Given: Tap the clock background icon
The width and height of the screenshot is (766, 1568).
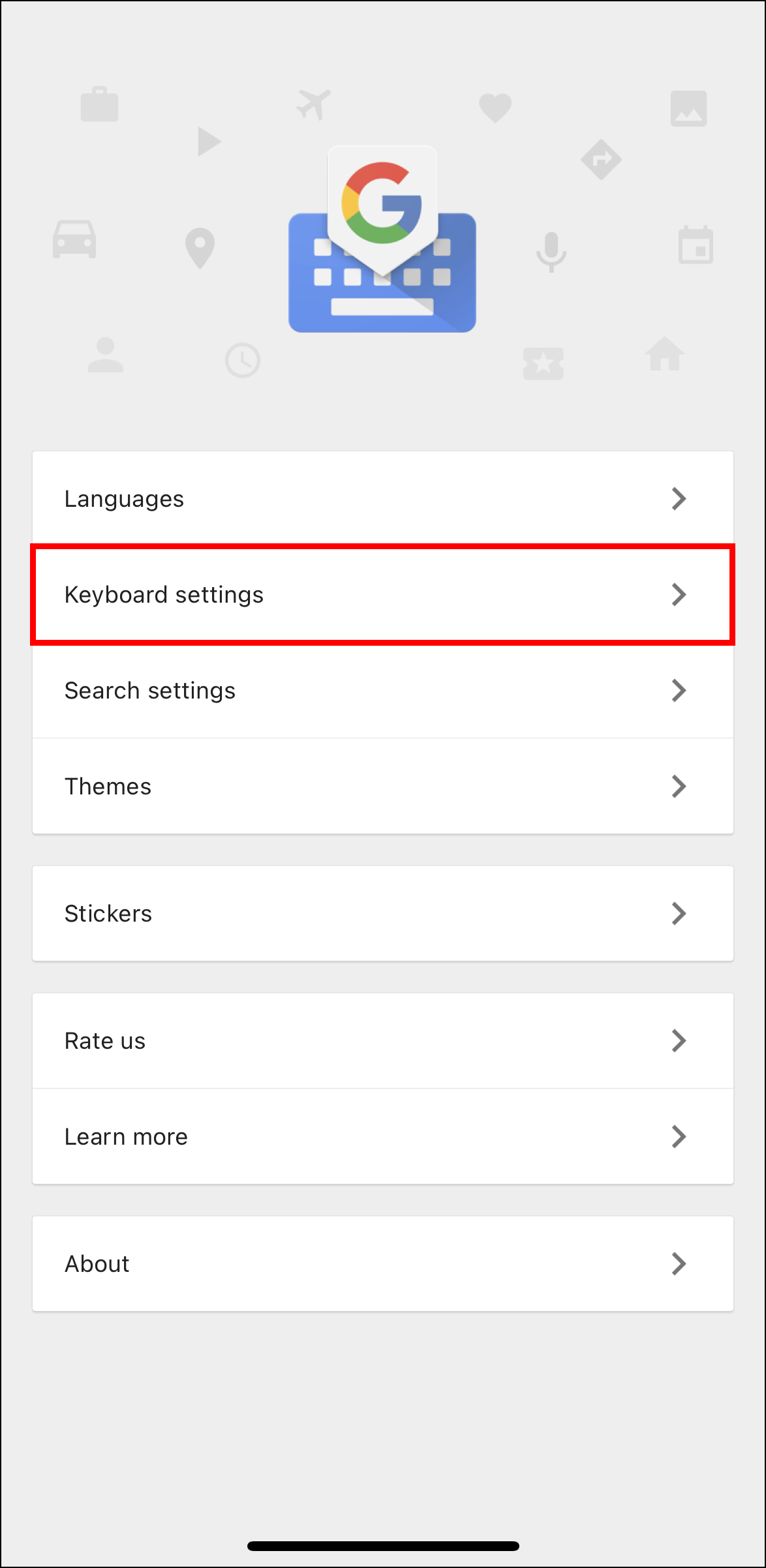Looking at the screenshot, I should pos(243,360).
